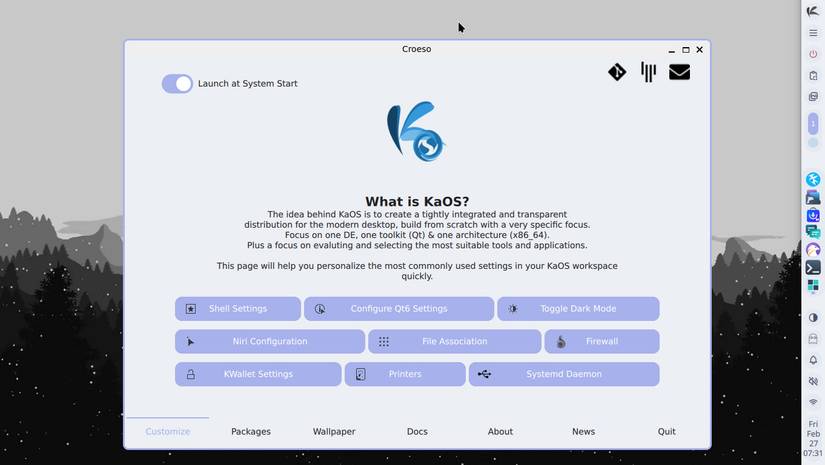Image resolution: width=825 pixels, height=465 pixels.
Task: Open the Gitter chat icon
Action: 648,72
